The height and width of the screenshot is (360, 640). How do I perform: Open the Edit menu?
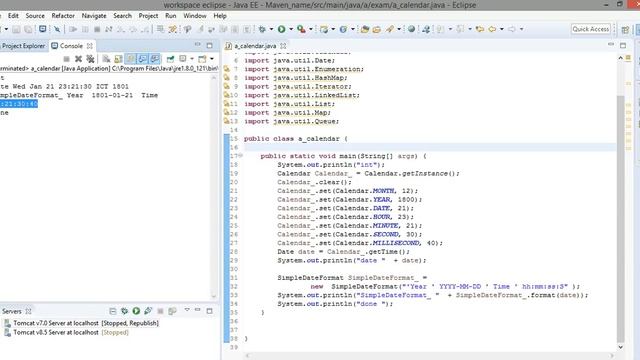tap(13, 16)
